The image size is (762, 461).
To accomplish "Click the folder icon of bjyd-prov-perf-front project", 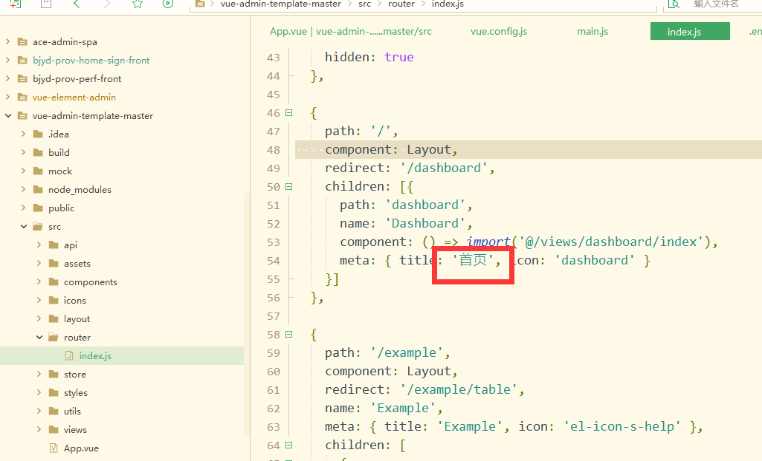I will (x=22, y=79).
